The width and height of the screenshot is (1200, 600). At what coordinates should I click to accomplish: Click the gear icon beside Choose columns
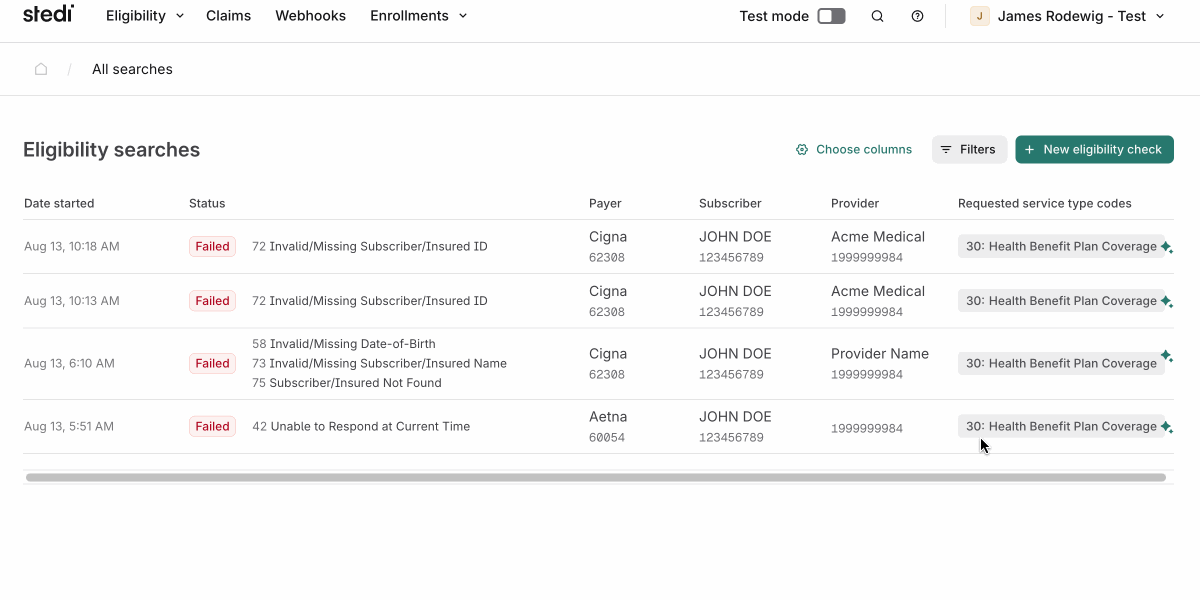click(x=801, y=149)
